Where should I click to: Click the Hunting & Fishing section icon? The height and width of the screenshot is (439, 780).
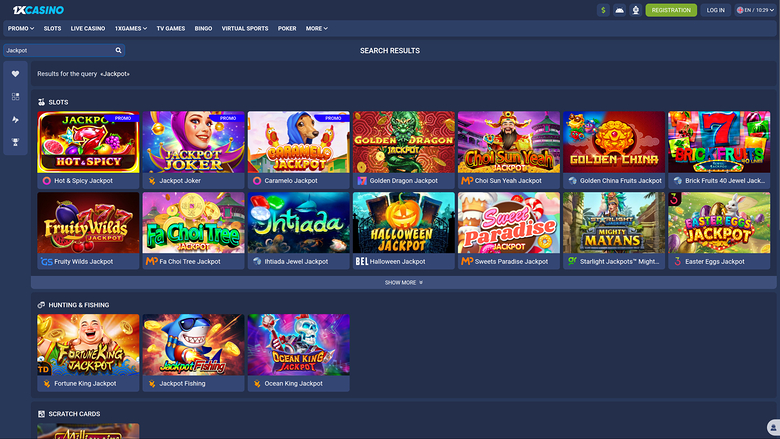[x=41, y=305]
